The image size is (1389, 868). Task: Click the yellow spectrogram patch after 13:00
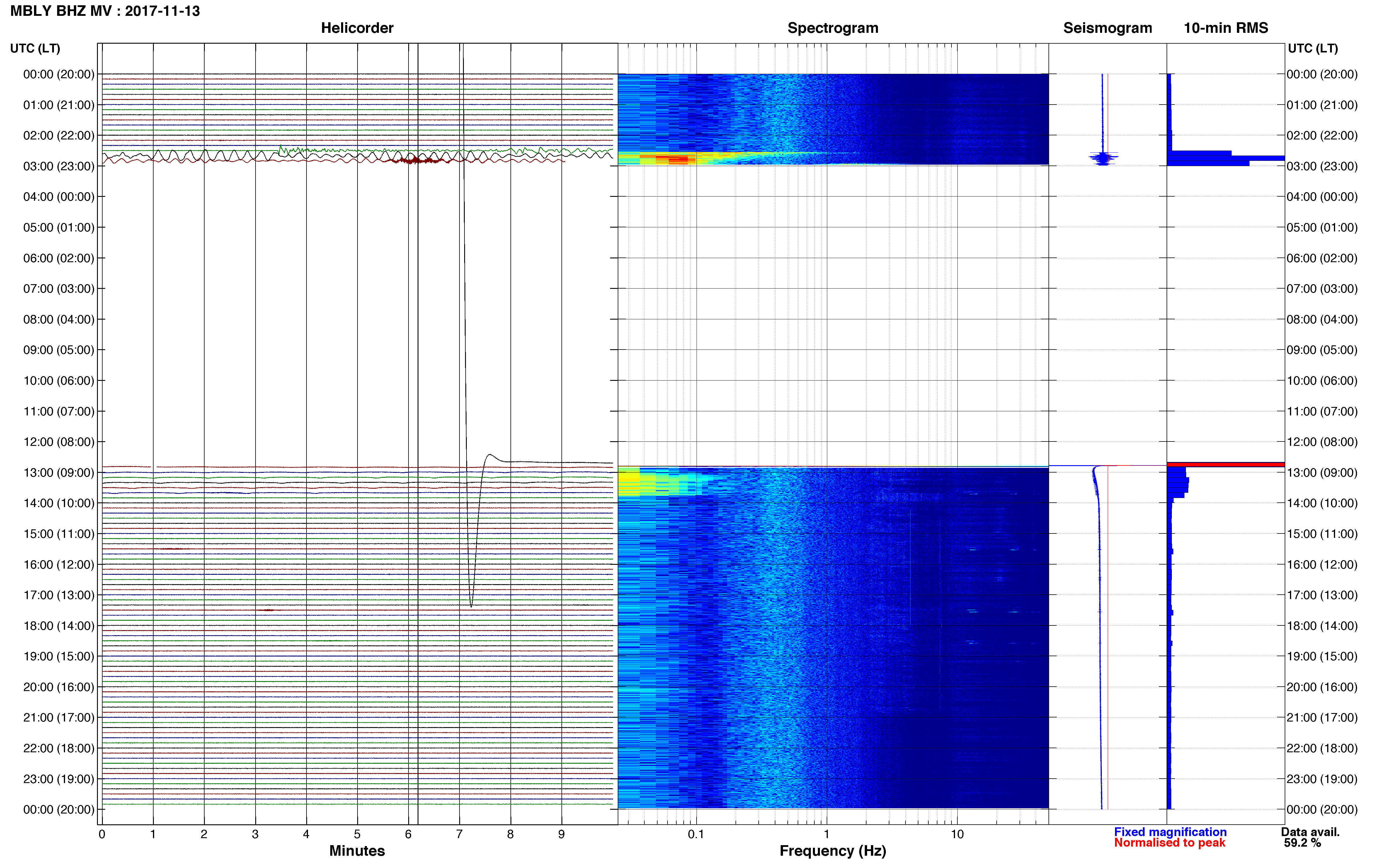pyautogui.click(x=629, y=482)
